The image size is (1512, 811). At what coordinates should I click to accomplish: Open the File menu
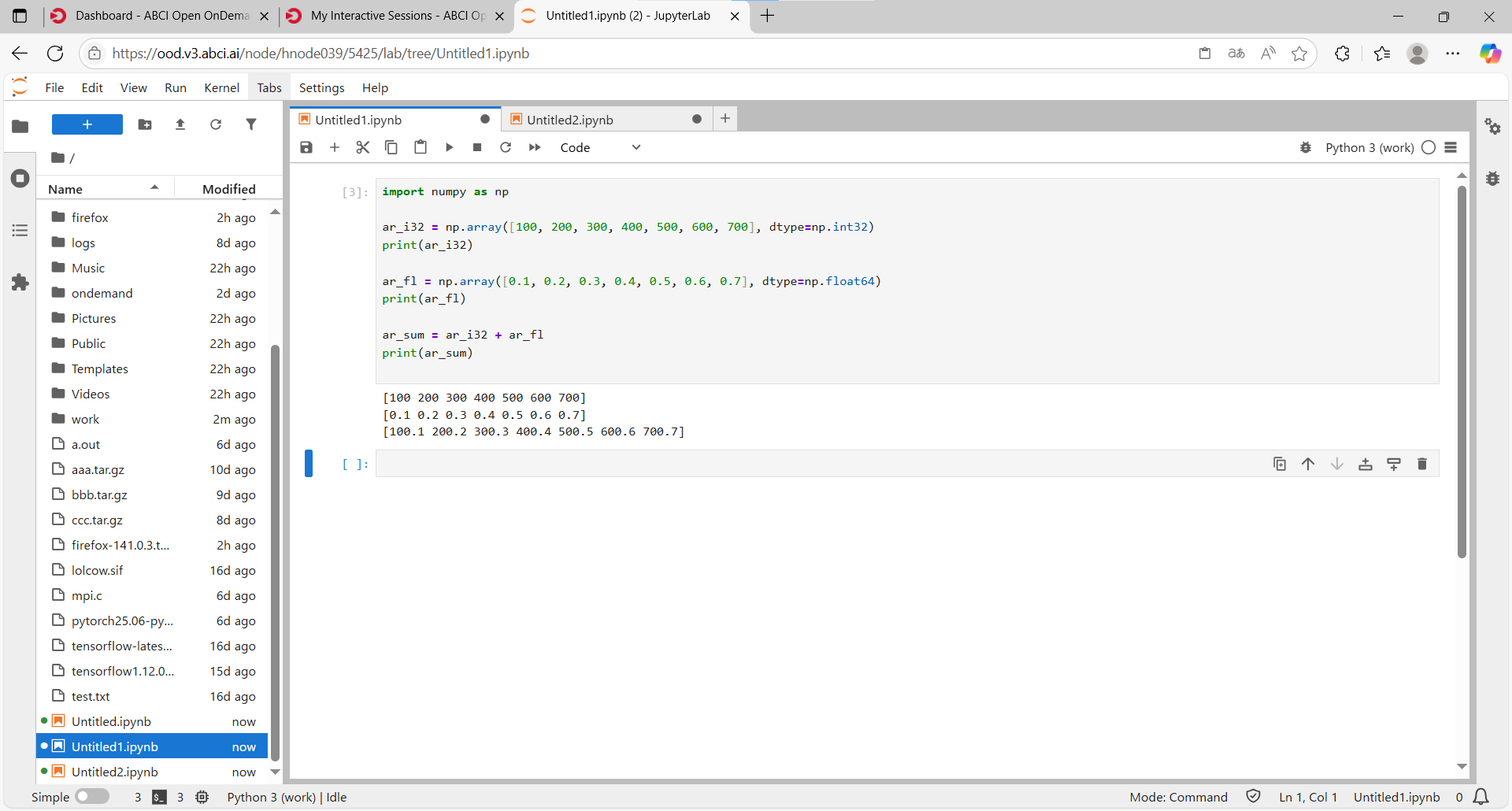54,87
